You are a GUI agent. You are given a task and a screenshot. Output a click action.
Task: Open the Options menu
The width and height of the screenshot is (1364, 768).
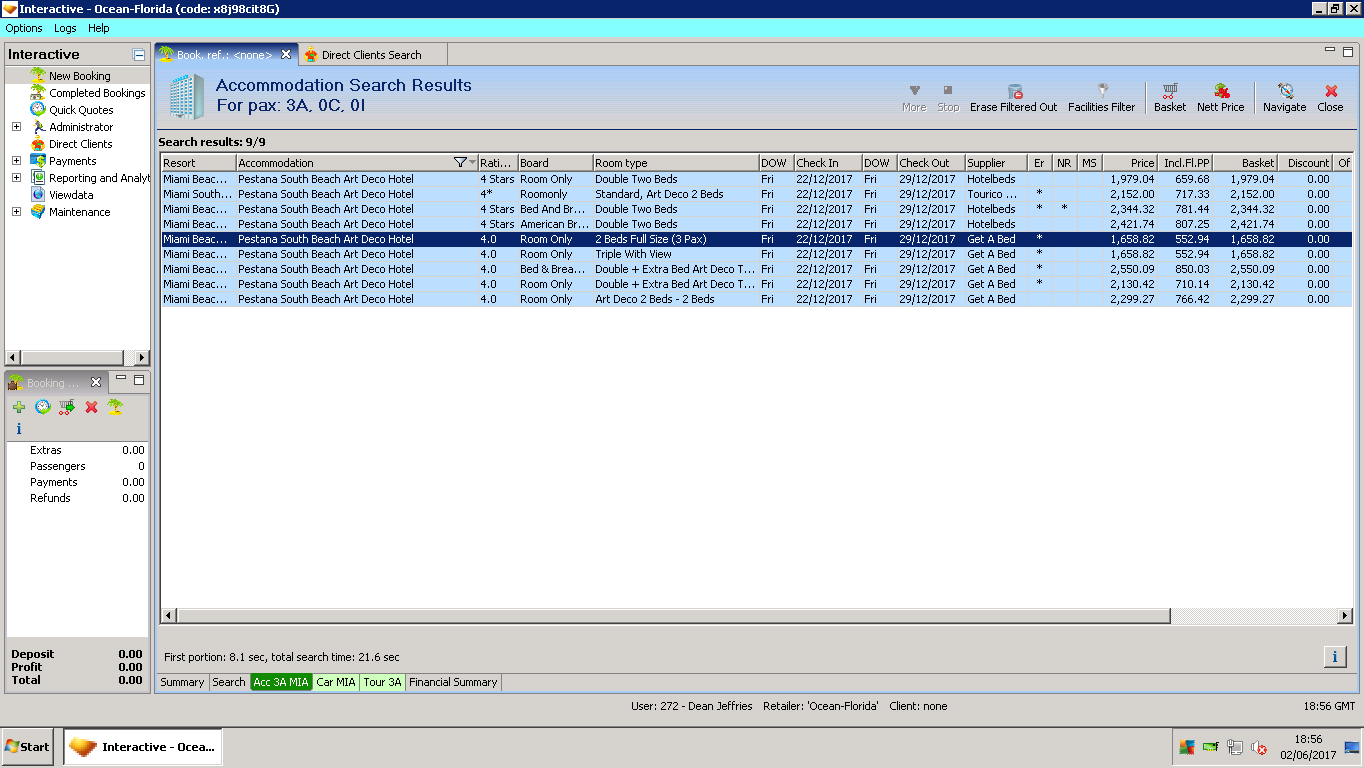pos(24,29)
